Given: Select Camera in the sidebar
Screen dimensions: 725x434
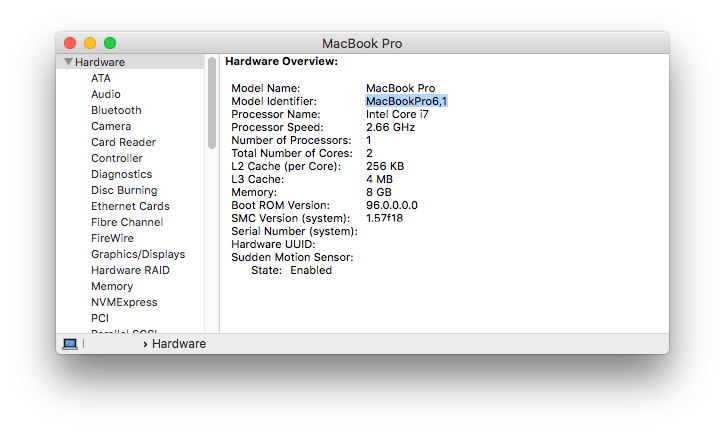Looking at the screenshot, I should [x=111, y=126].
